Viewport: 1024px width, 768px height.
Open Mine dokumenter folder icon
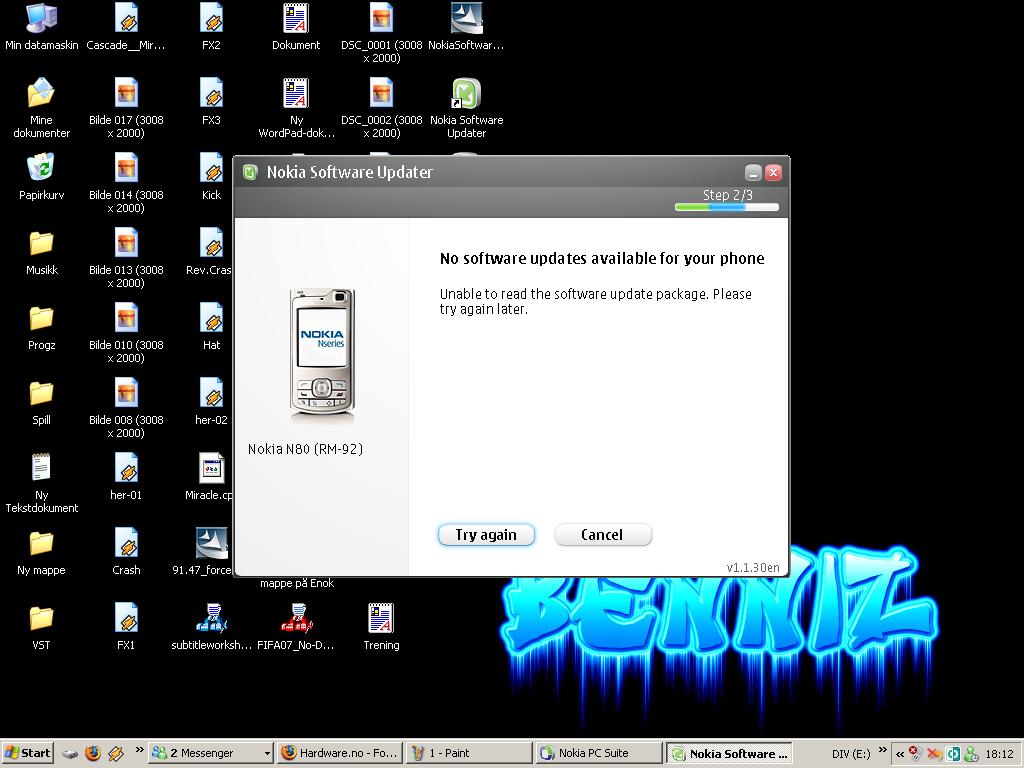tap(41, 108)
